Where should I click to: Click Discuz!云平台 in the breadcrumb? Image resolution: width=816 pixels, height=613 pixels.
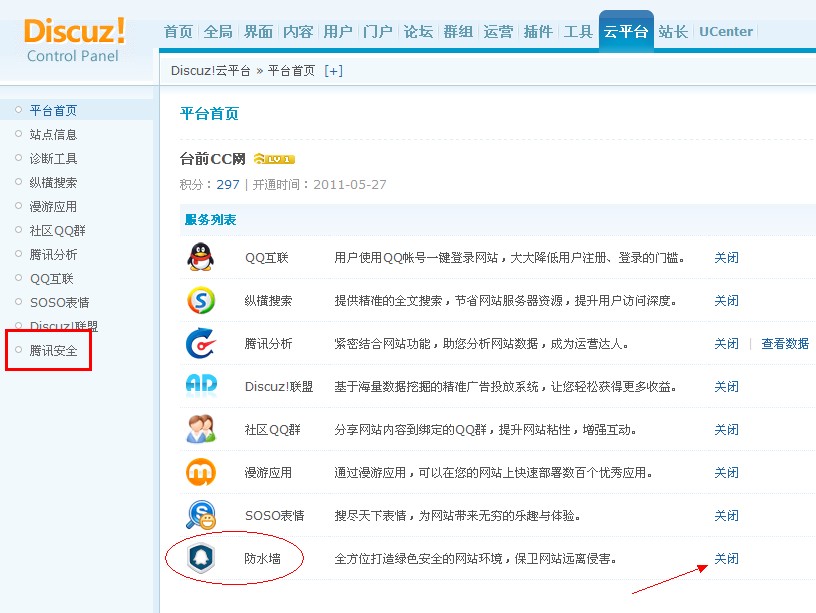tap(211, 71)
